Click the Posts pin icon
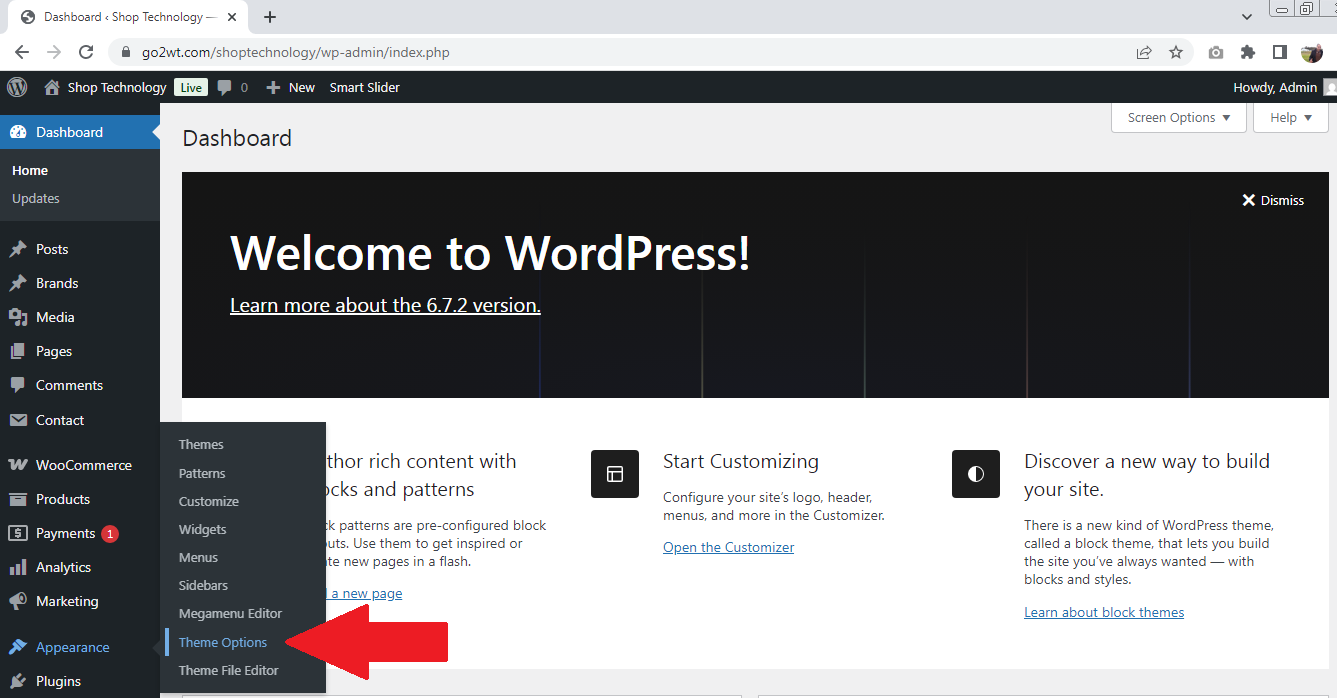This screenshot has width=1337, height=698. (18, 249)
